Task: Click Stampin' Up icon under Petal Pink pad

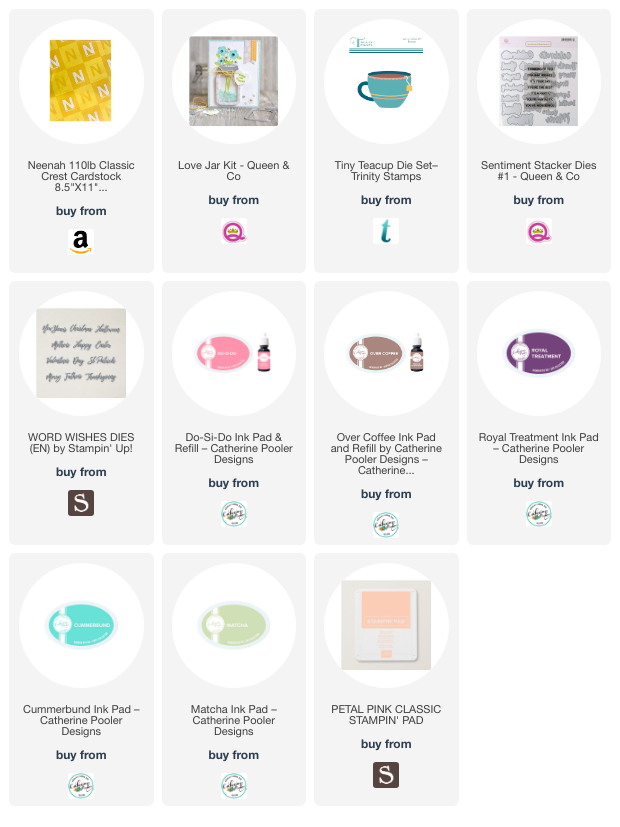Action: [x=386, y=774]
